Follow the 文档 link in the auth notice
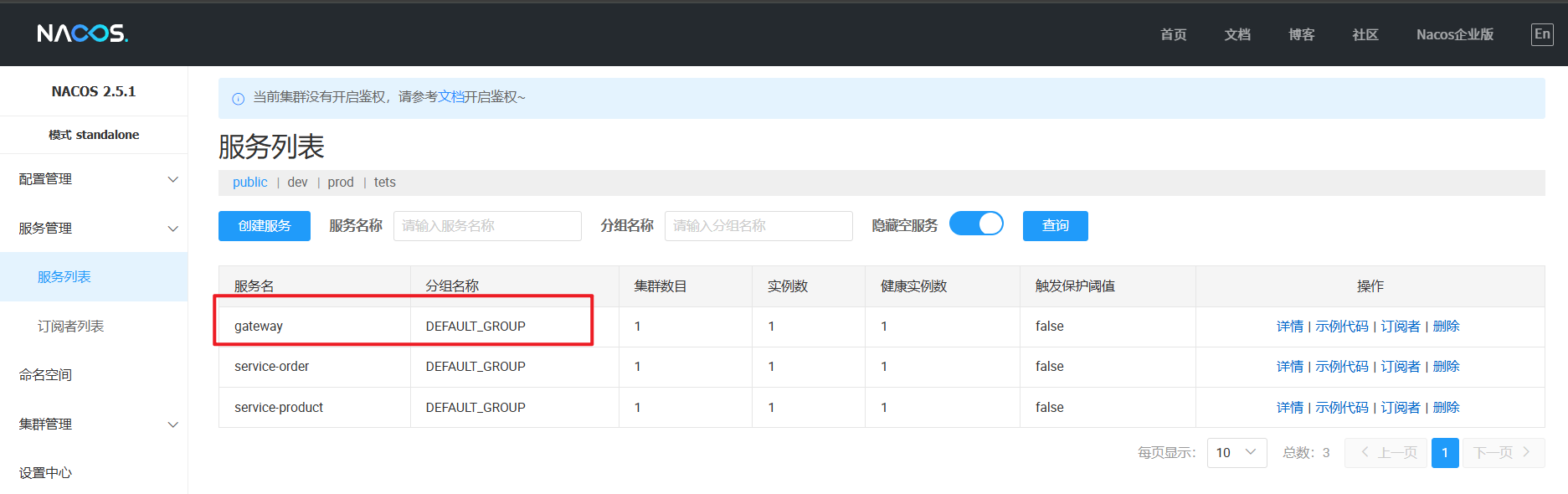 pyautogui.click(x=450, y=97)
